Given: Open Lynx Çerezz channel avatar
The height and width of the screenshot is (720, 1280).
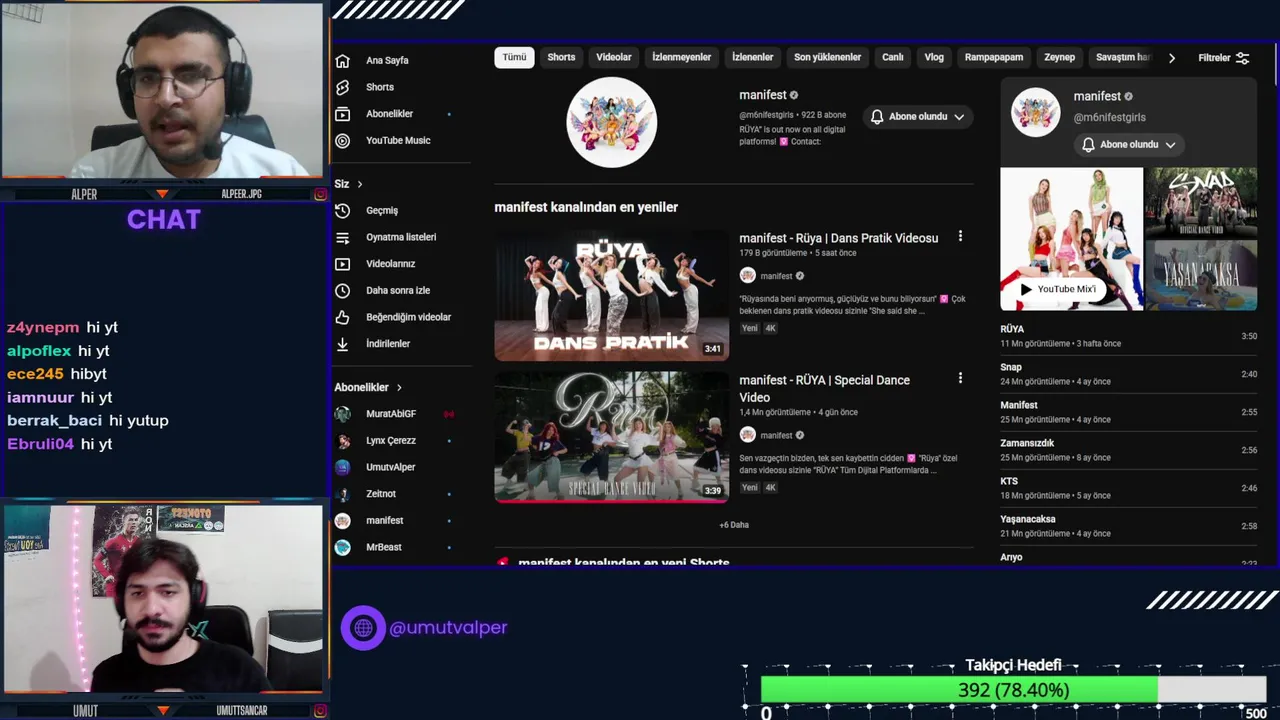Looking at the screenshot, I should 342,441.
